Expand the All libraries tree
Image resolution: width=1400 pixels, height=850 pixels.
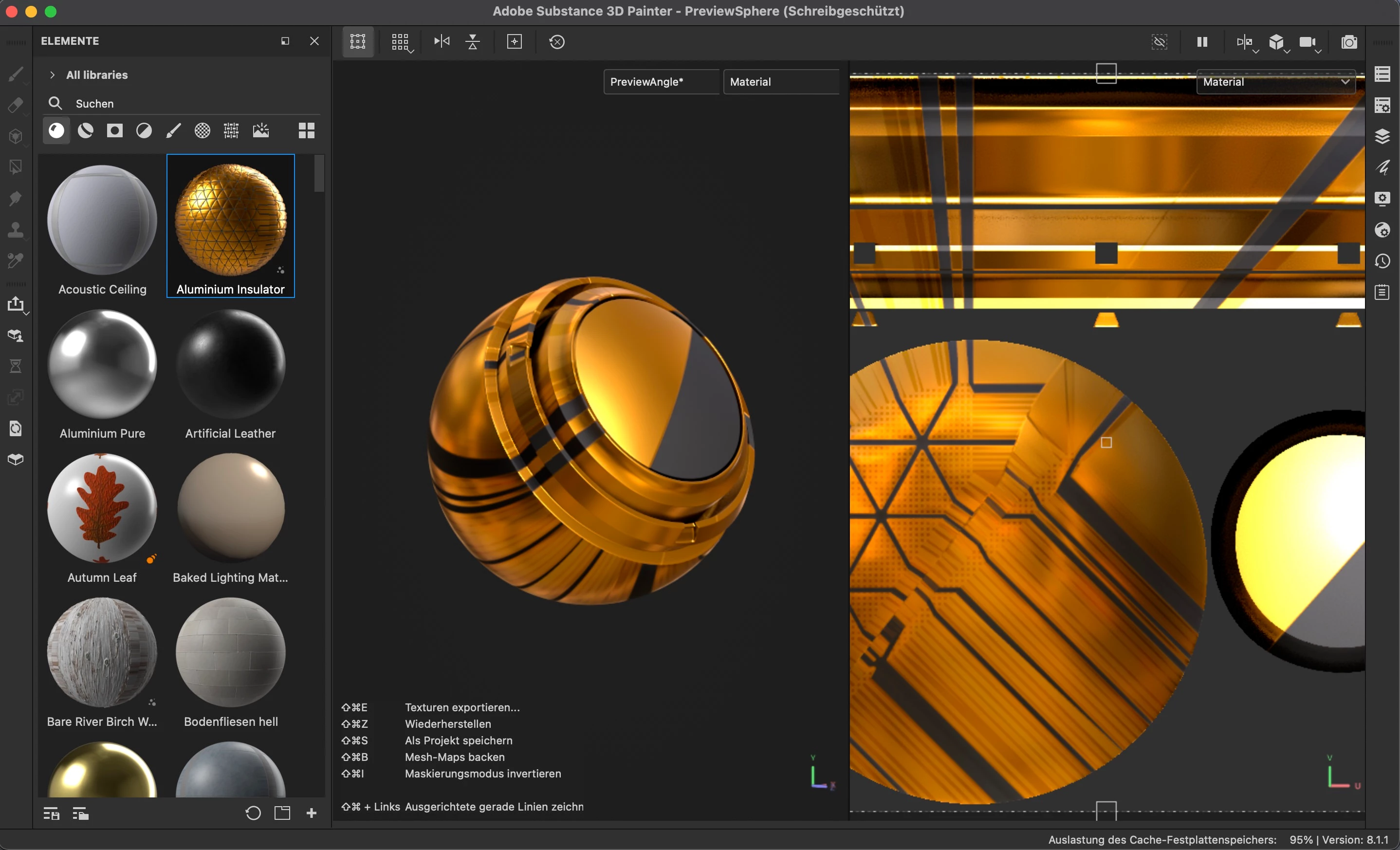click(x=52, y=75)
